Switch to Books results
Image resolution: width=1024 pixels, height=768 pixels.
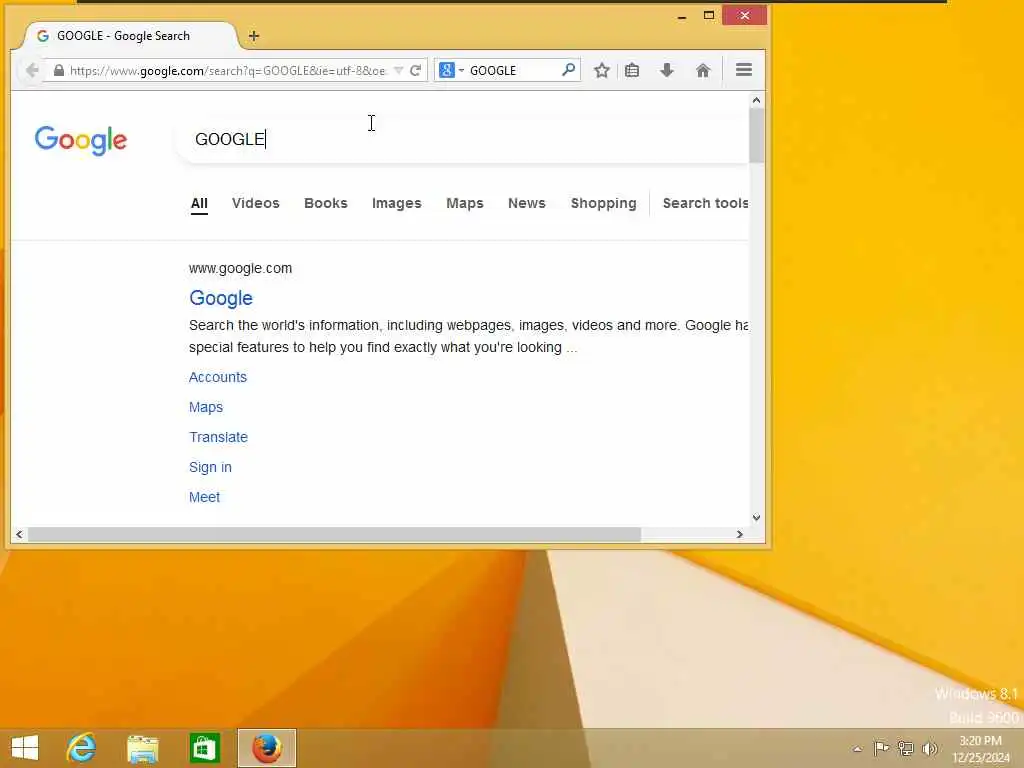(x=325, y=203)
